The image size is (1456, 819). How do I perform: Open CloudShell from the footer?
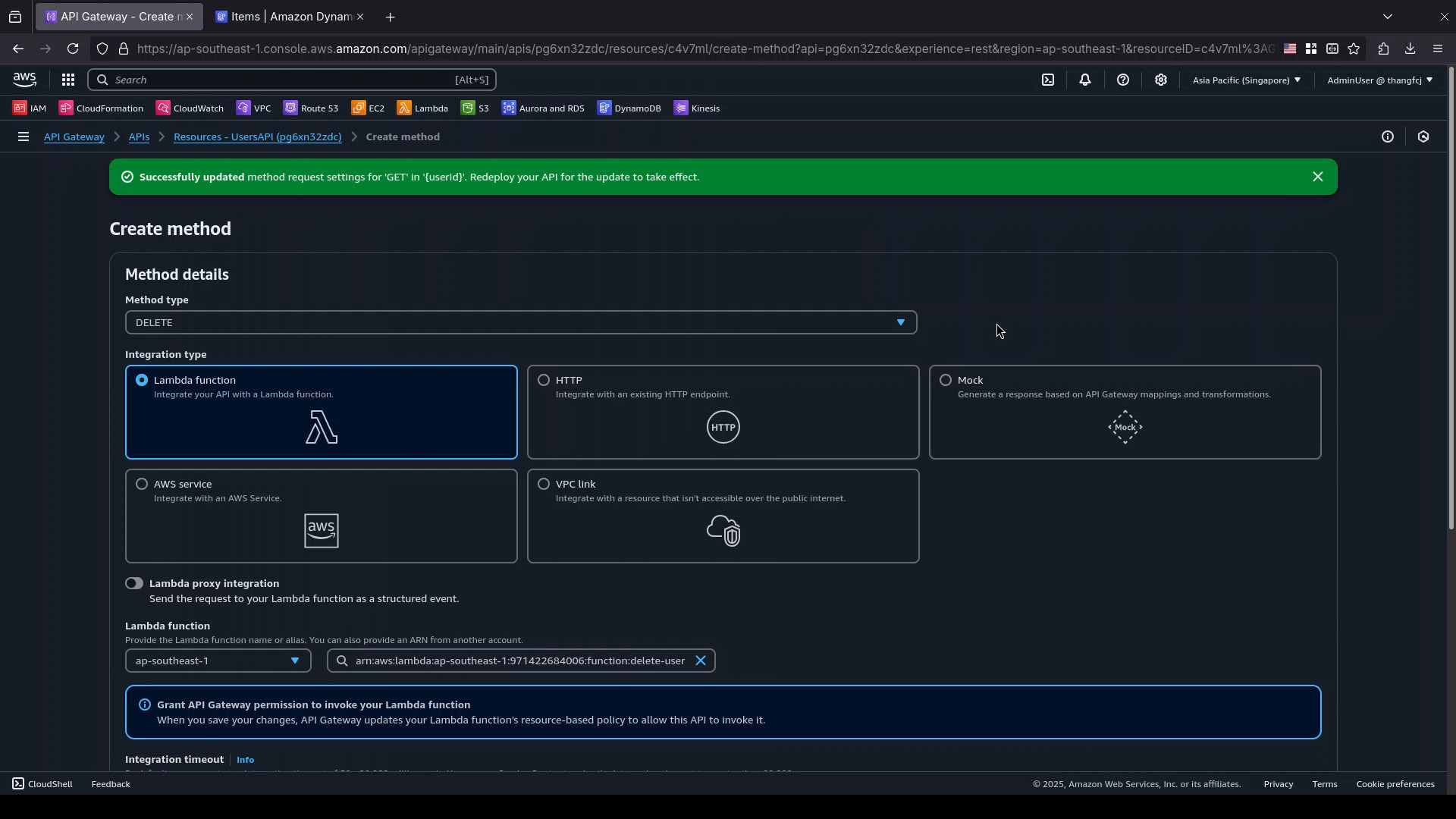[x=42, y=784]
